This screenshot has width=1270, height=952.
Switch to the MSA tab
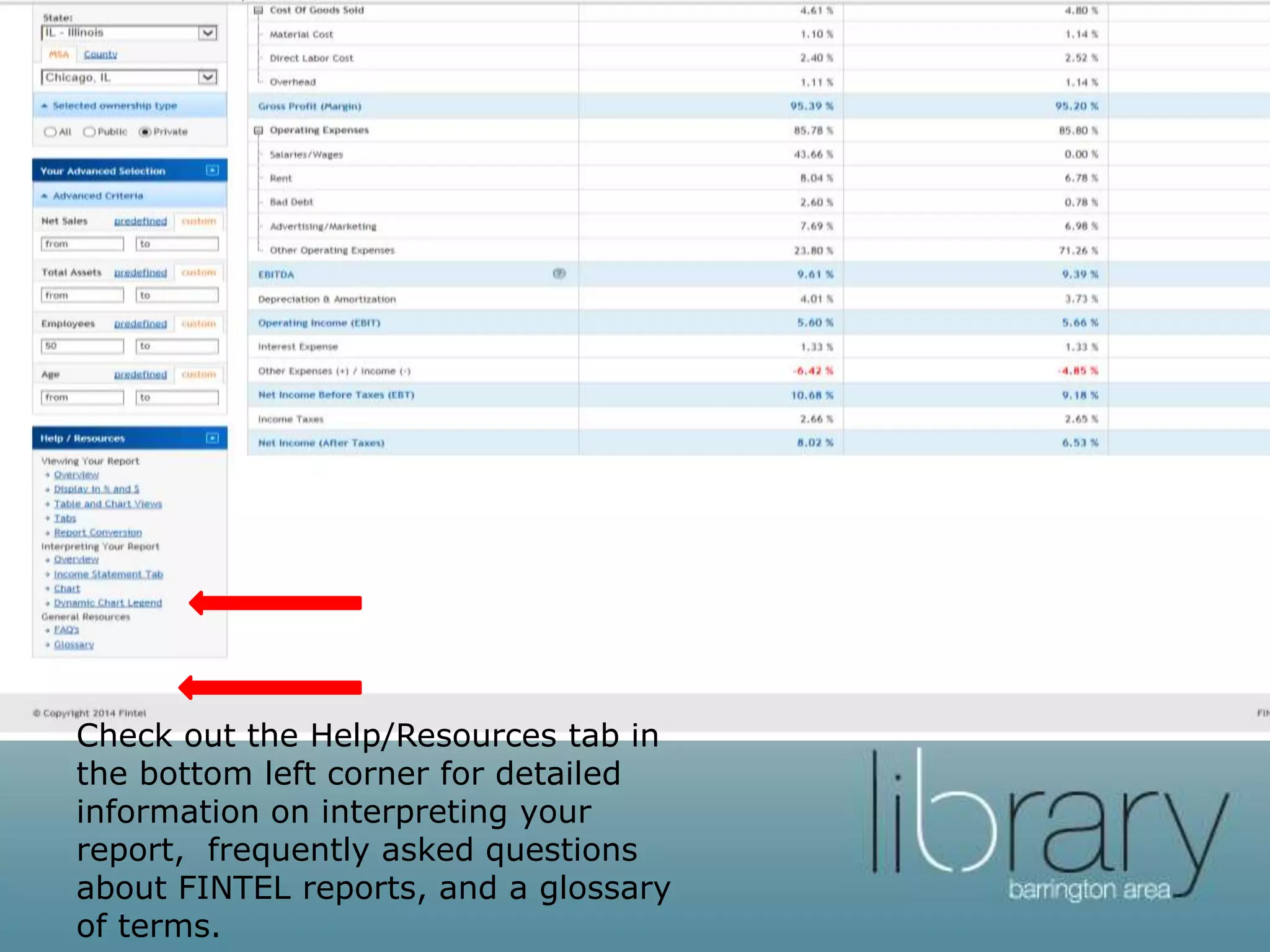pos(59,55)
